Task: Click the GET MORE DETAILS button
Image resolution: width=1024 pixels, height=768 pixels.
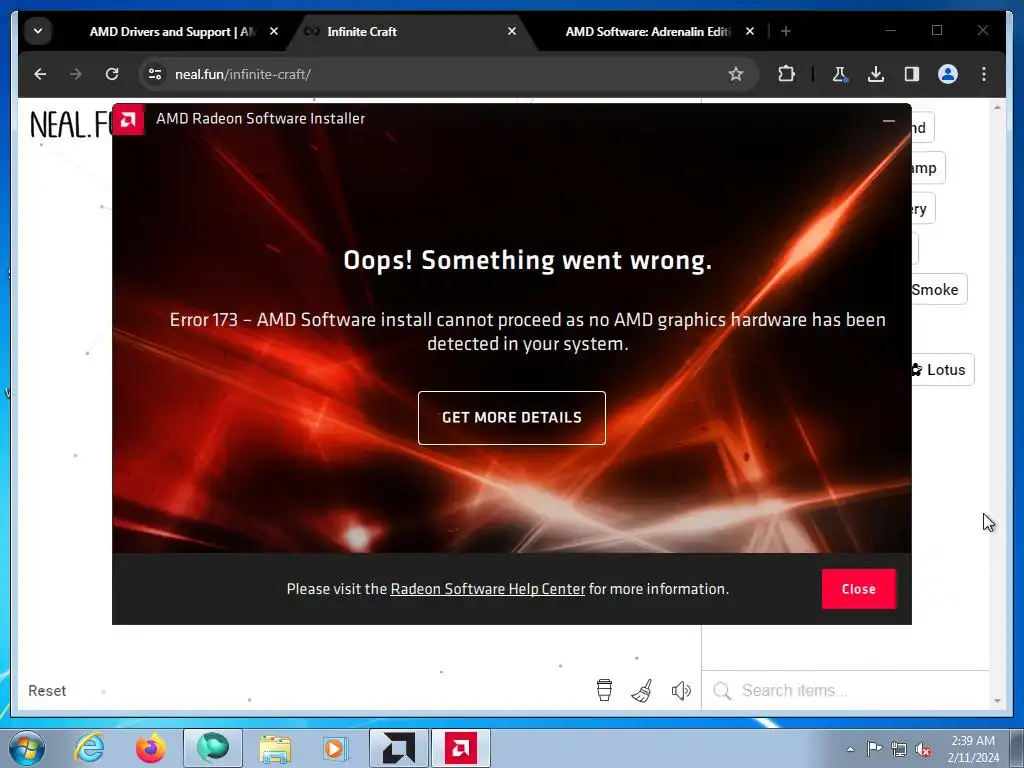Action: pos(511,417)
